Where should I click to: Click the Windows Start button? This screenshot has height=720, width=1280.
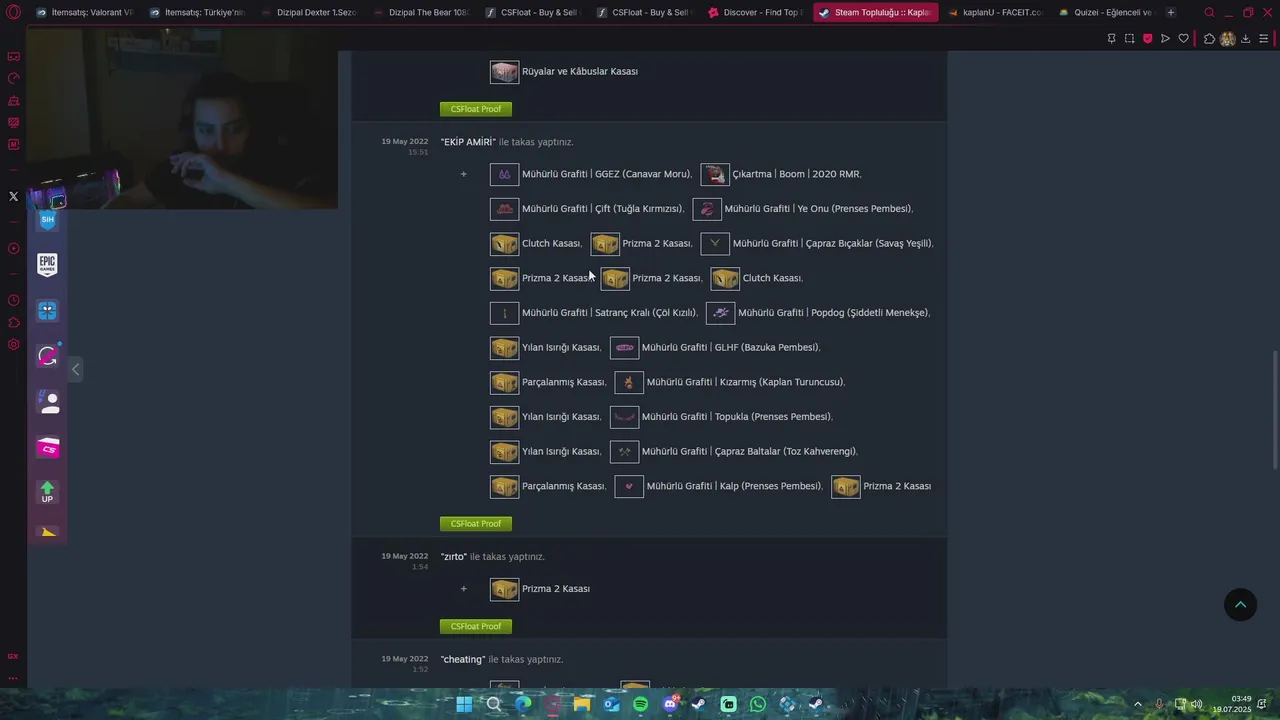coord(464,704)
